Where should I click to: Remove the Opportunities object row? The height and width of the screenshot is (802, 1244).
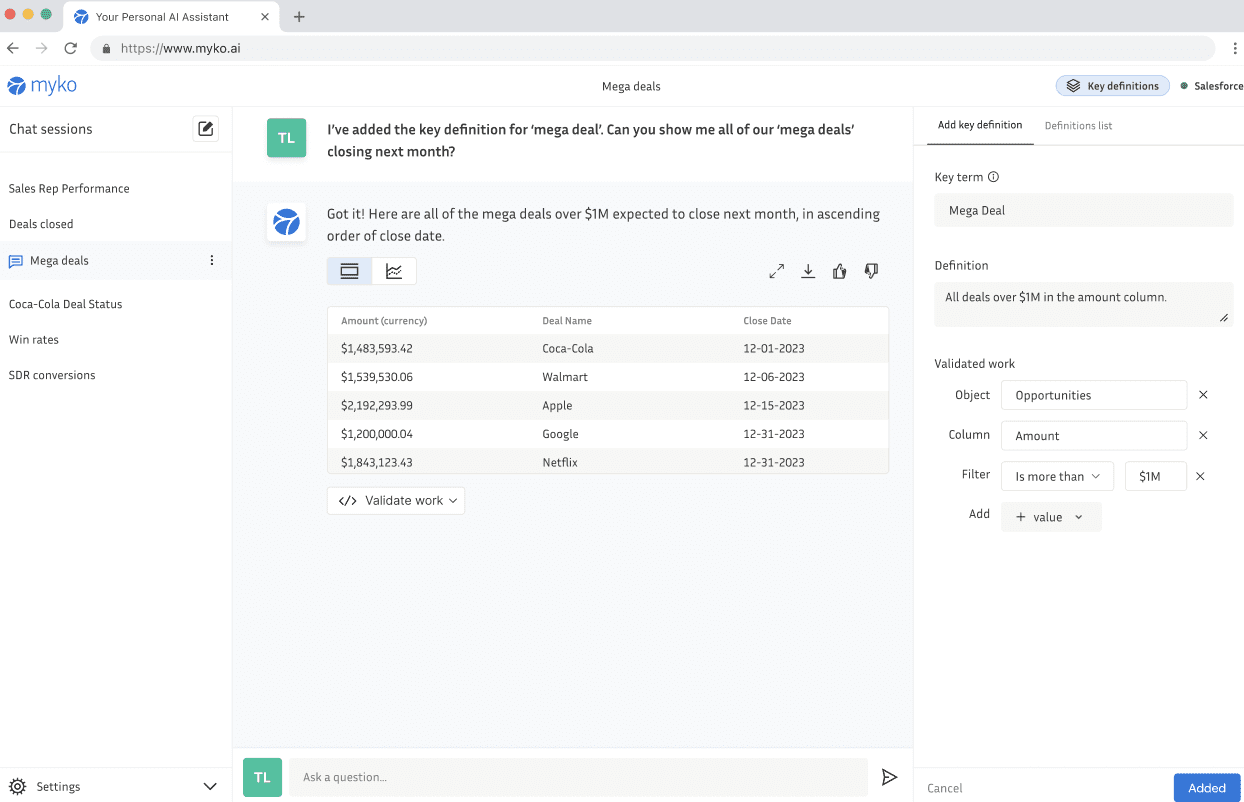[x=1203, y=395]
